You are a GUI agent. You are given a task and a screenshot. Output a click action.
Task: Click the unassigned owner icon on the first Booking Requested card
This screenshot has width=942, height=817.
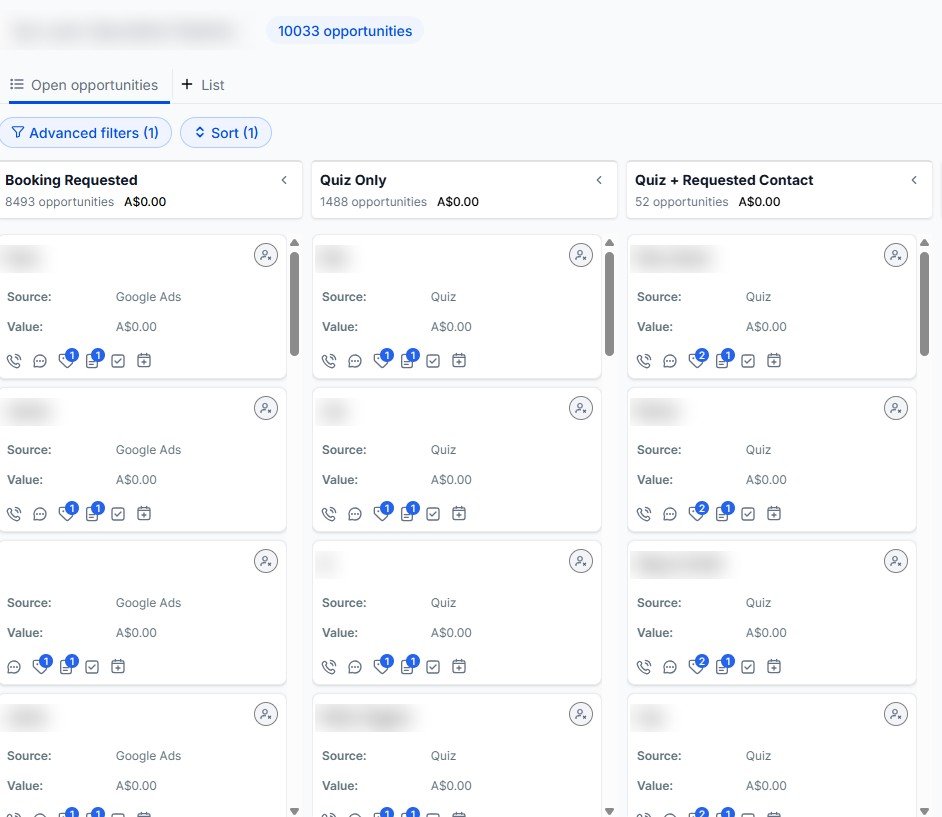tap(266, 255)
